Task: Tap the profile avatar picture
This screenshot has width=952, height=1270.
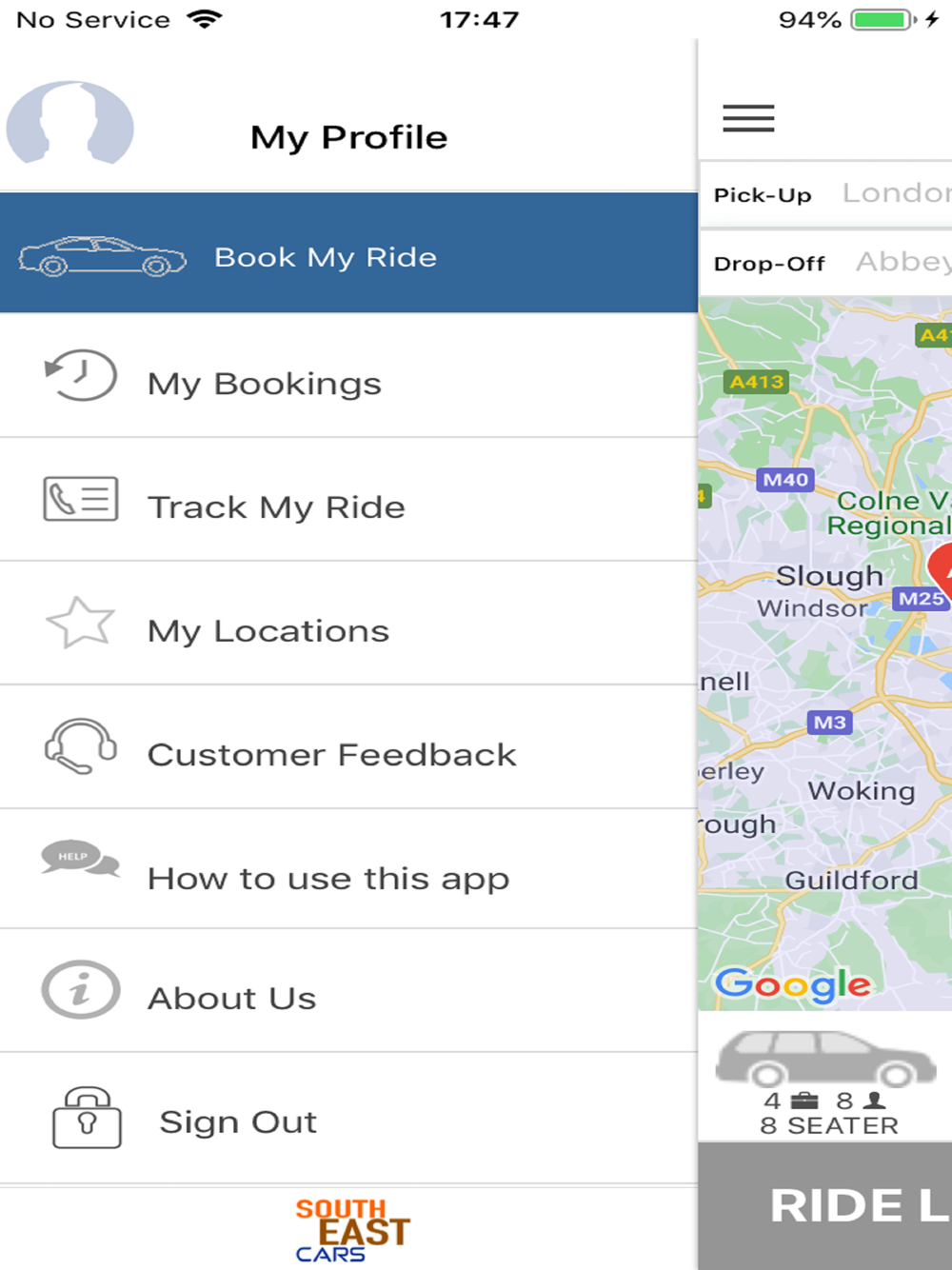Action: click(69, 123)
